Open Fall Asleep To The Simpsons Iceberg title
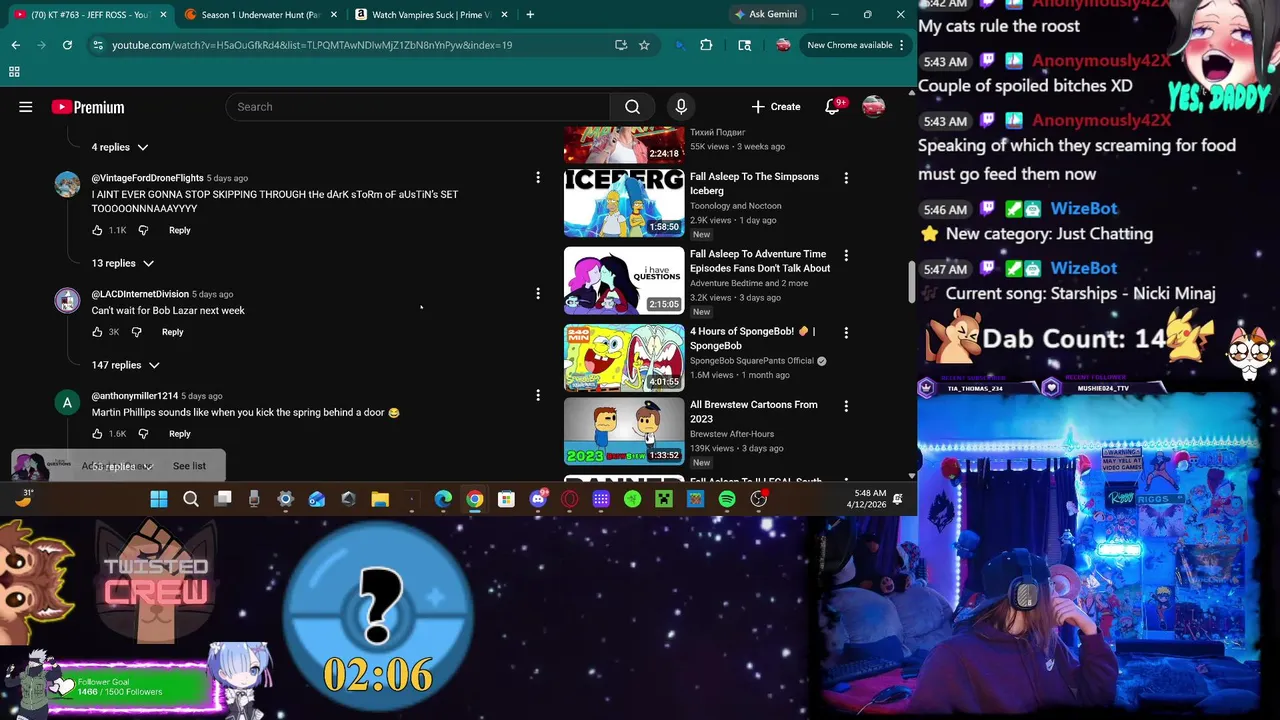 coord(754,184)
